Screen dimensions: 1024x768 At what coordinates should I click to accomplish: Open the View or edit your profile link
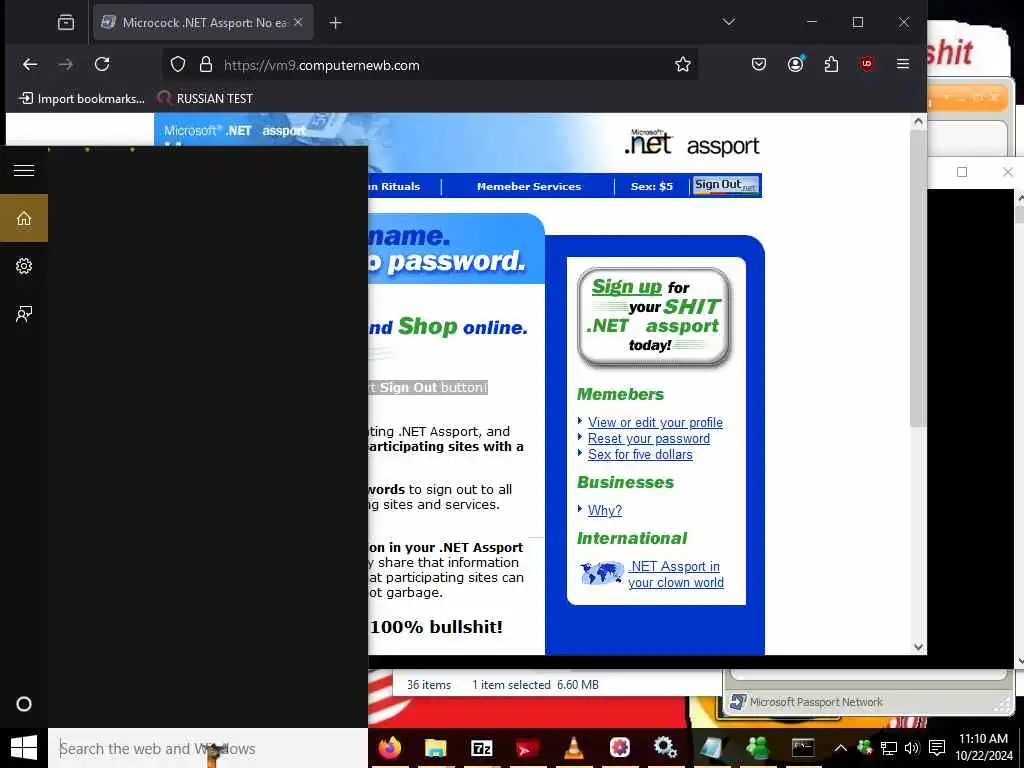tap(655, 423)
